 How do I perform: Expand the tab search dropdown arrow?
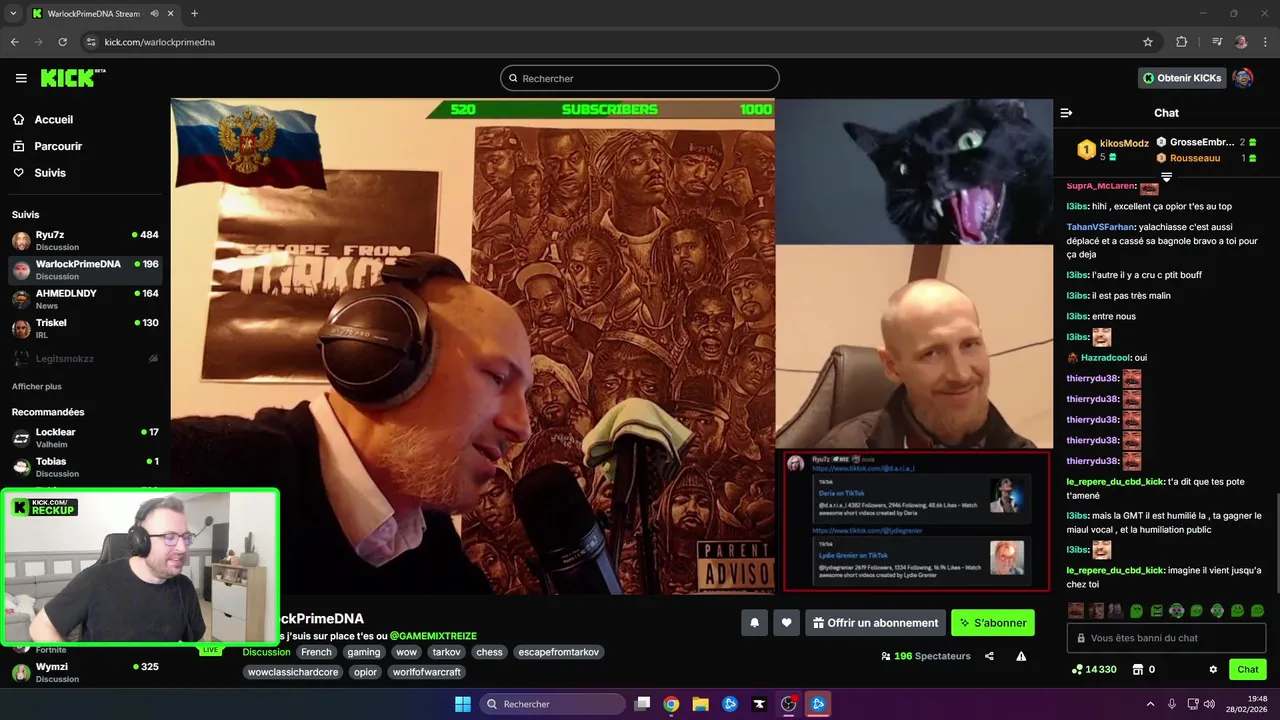(x=13, y=13)
